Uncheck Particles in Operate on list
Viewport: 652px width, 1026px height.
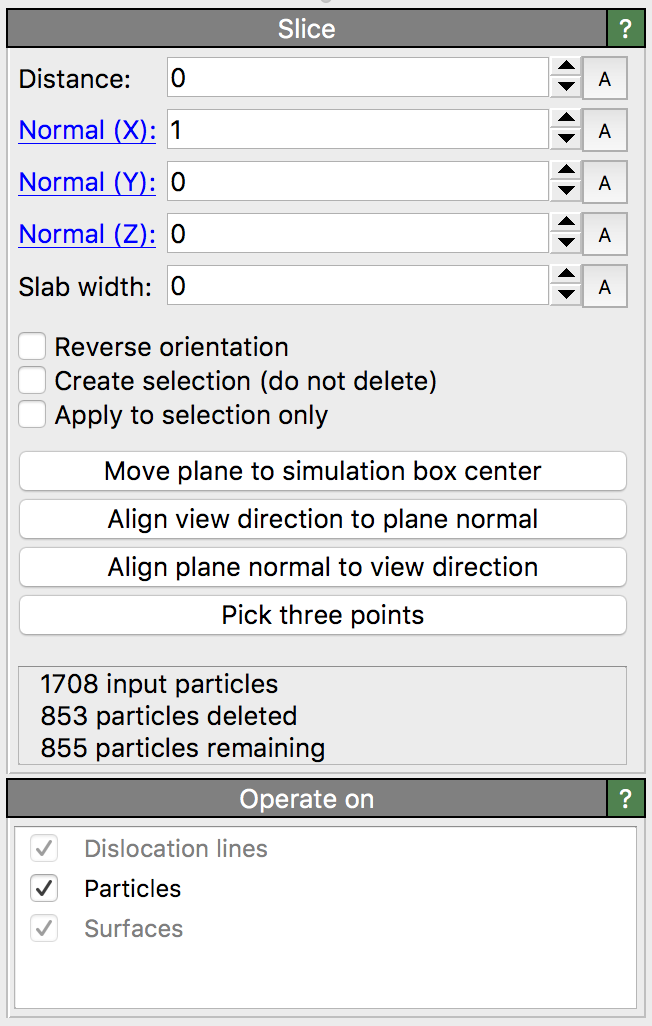(x=45, y=888)
